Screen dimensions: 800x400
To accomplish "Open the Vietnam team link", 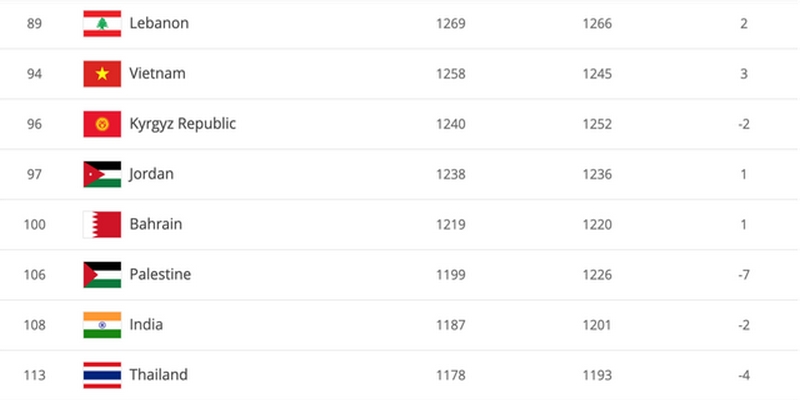I will (x=158, y=73).
